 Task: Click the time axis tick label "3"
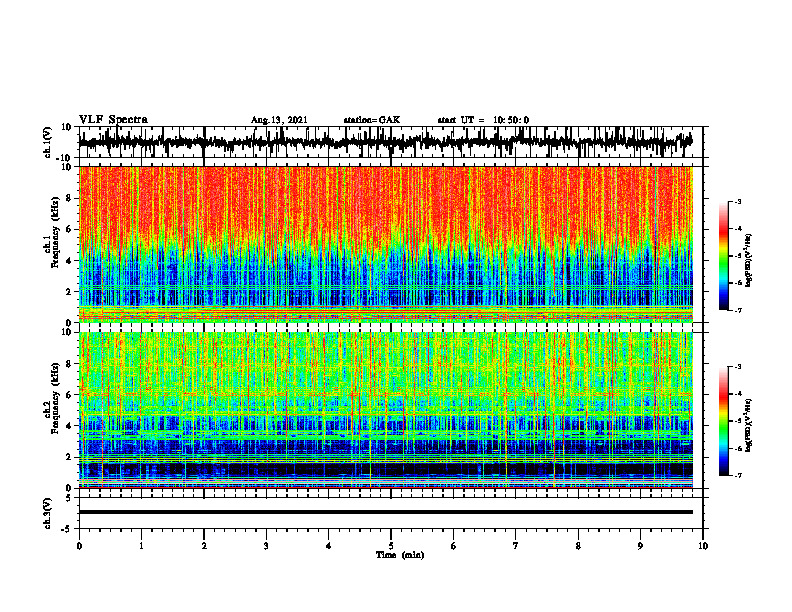[x=266, y=546]
